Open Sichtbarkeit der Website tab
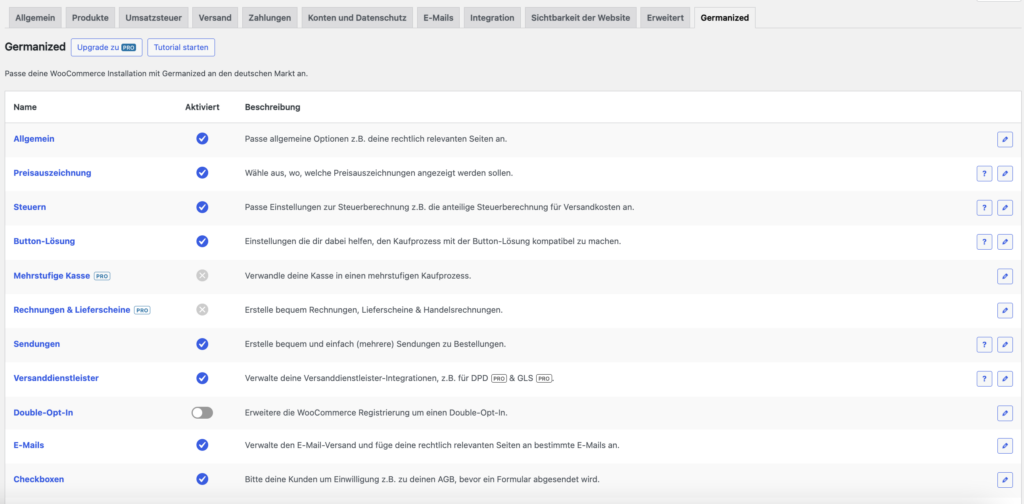This screenshot has width=1024, height=504. coord(581,18)
